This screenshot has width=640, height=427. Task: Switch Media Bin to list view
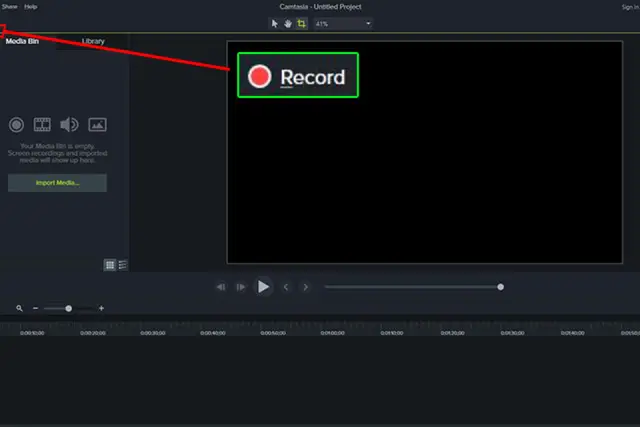(122, 265)
